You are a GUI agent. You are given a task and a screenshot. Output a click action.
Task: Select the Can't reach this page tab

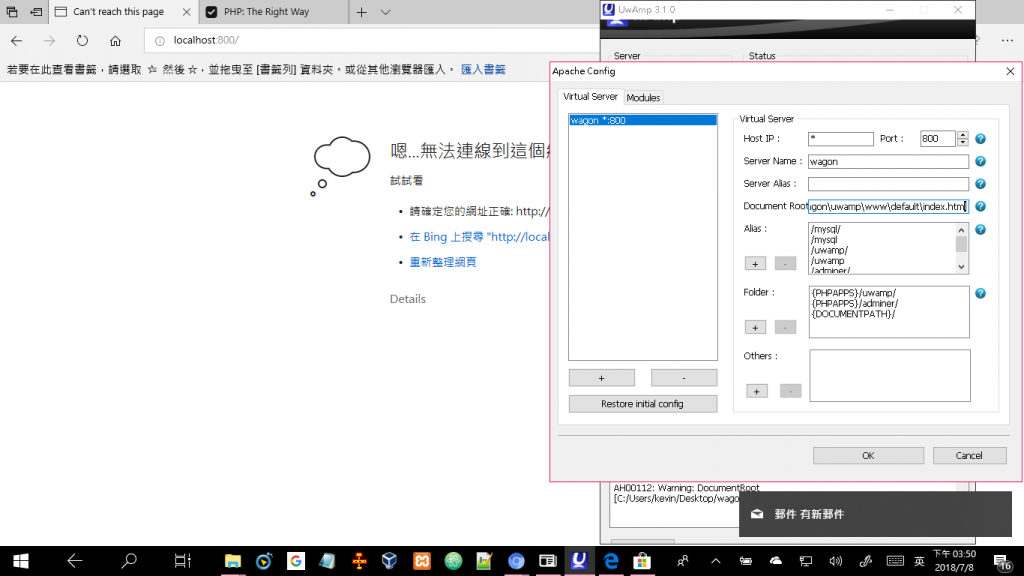pyautogui.click(x=118, y=12)
